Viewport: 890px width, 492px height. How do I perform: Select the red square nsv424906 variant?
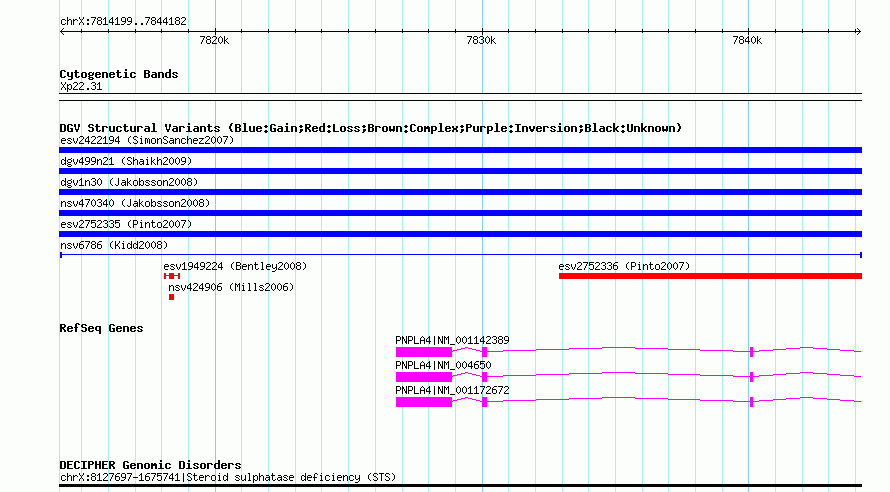[x=171, y=297]
